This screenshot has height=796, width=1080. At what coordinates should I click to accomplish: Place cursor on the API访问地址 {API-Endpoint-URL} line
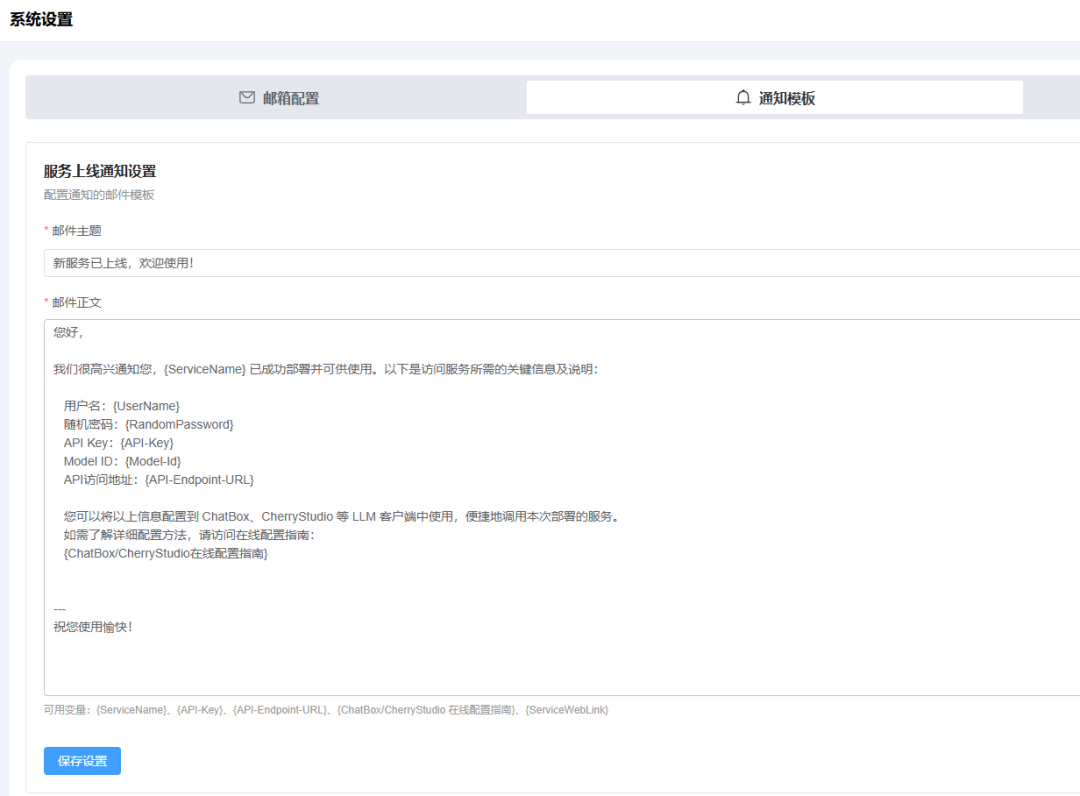[x=158, y=479]
